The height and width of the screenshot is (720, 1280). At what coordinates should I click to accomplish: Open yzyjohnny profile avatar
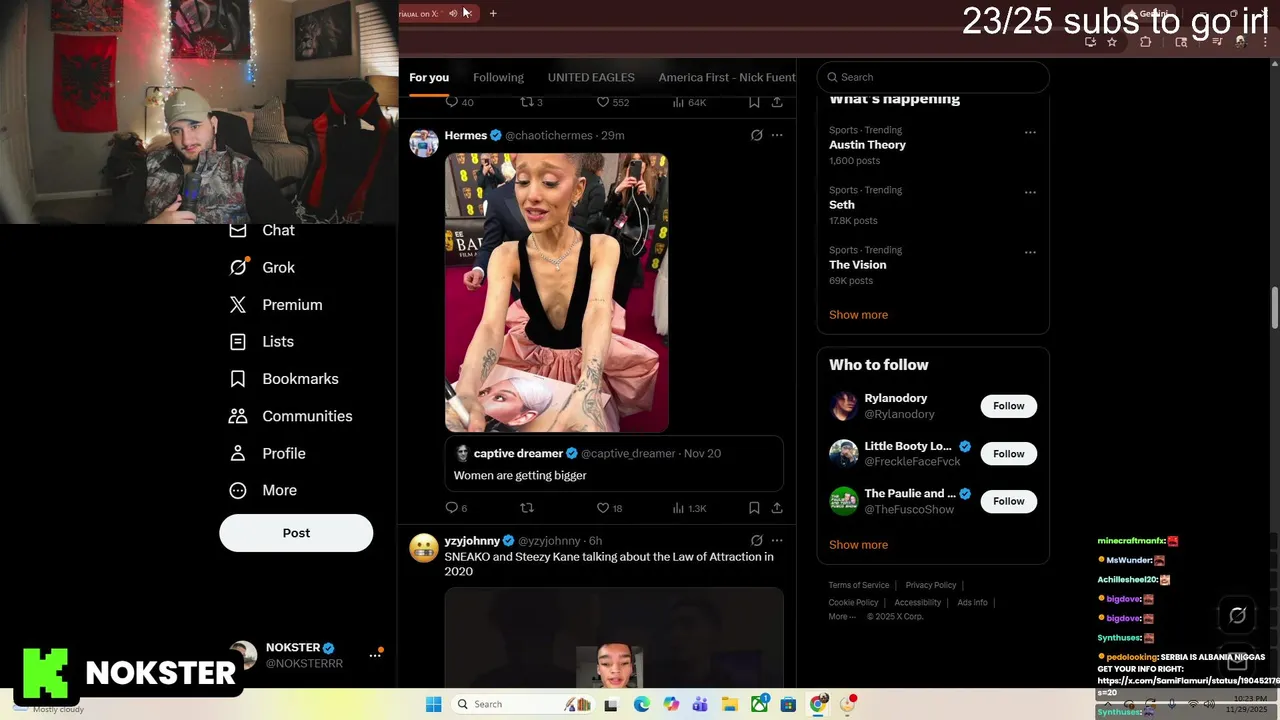click(x=424, y=547)
